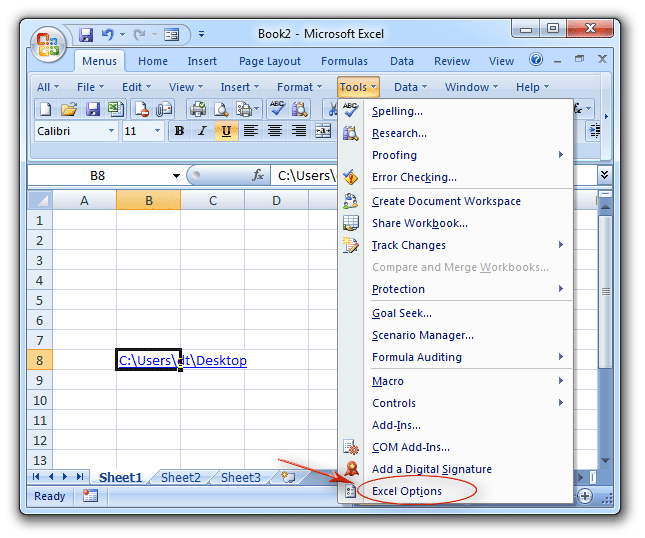Open the Protection submenu

pos(456,289)
